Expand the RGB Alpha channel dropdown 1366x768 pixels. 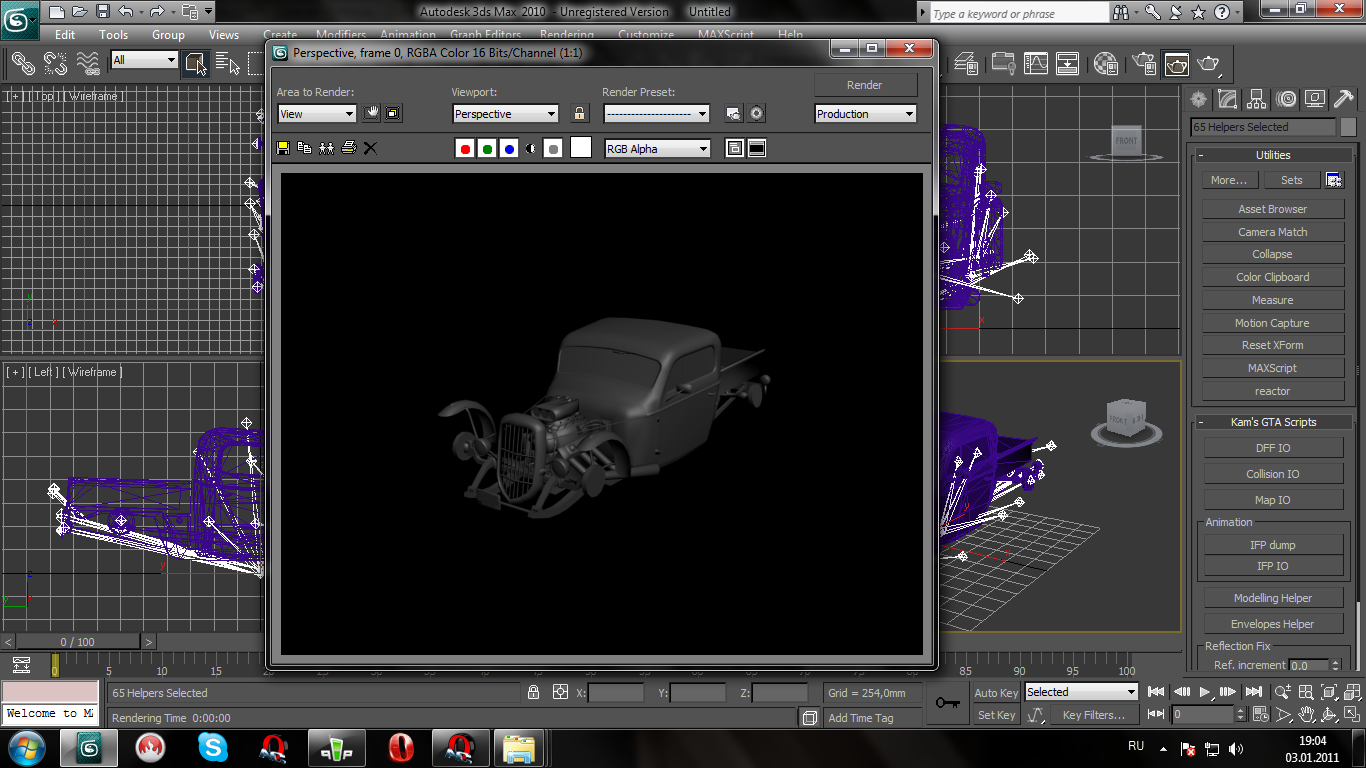pyautogui.click(x=657, y=149)
